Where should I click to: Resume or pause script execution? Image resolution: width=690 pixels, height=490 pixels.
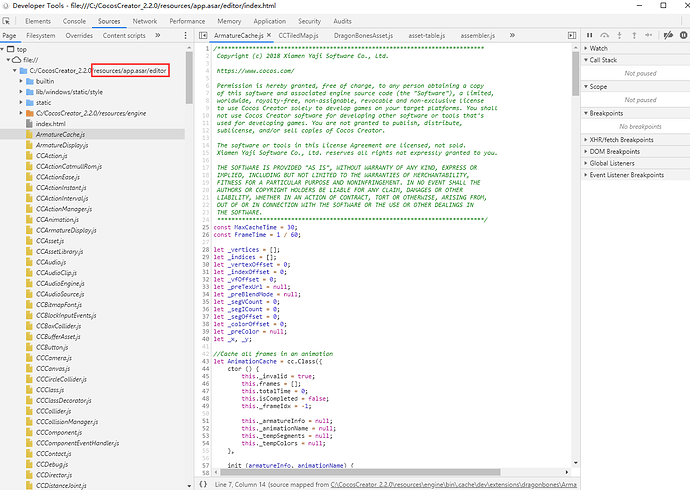tap(590, 35)
